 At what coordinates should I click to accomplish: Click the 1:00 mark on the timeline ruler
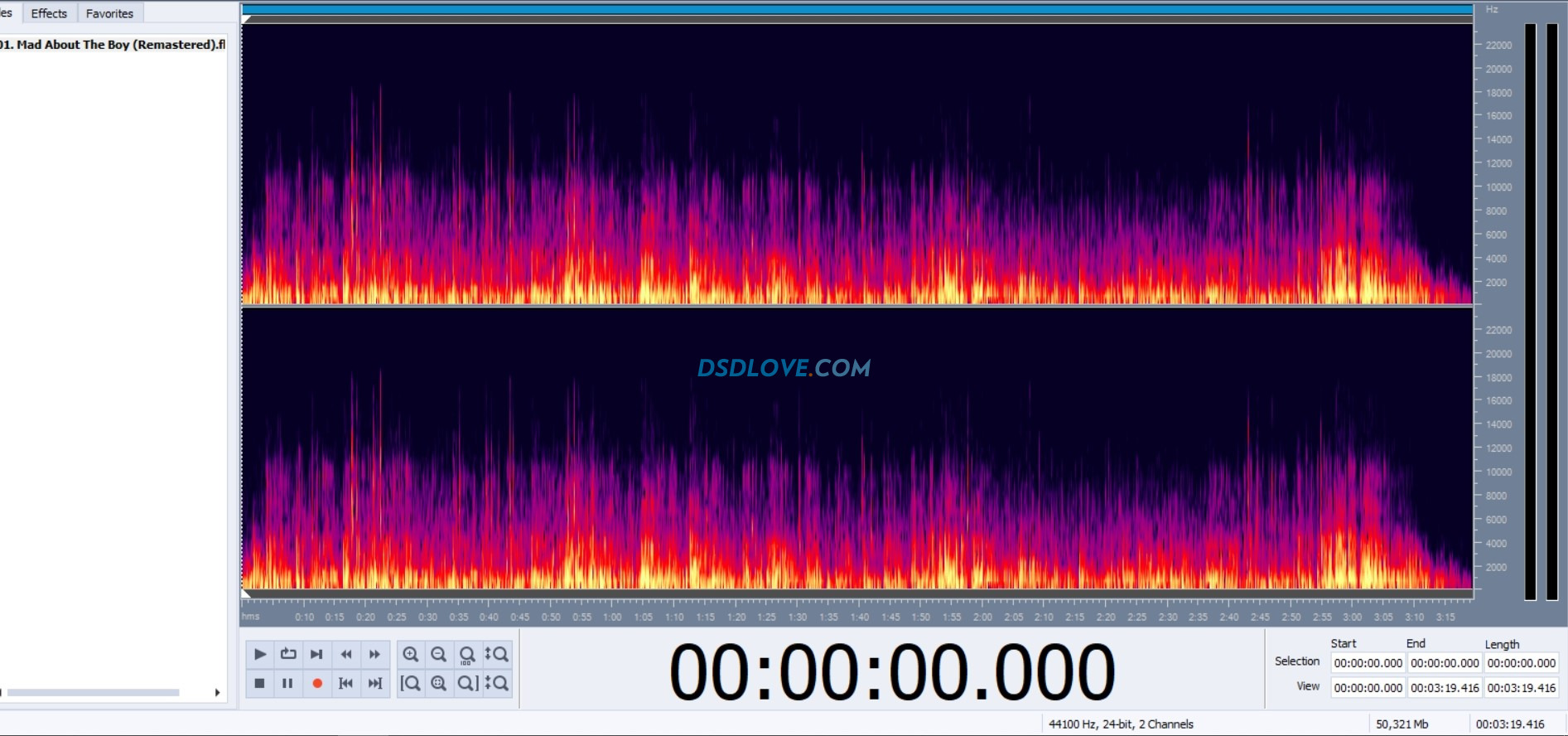pyautogui.click(x=612, y=617)
